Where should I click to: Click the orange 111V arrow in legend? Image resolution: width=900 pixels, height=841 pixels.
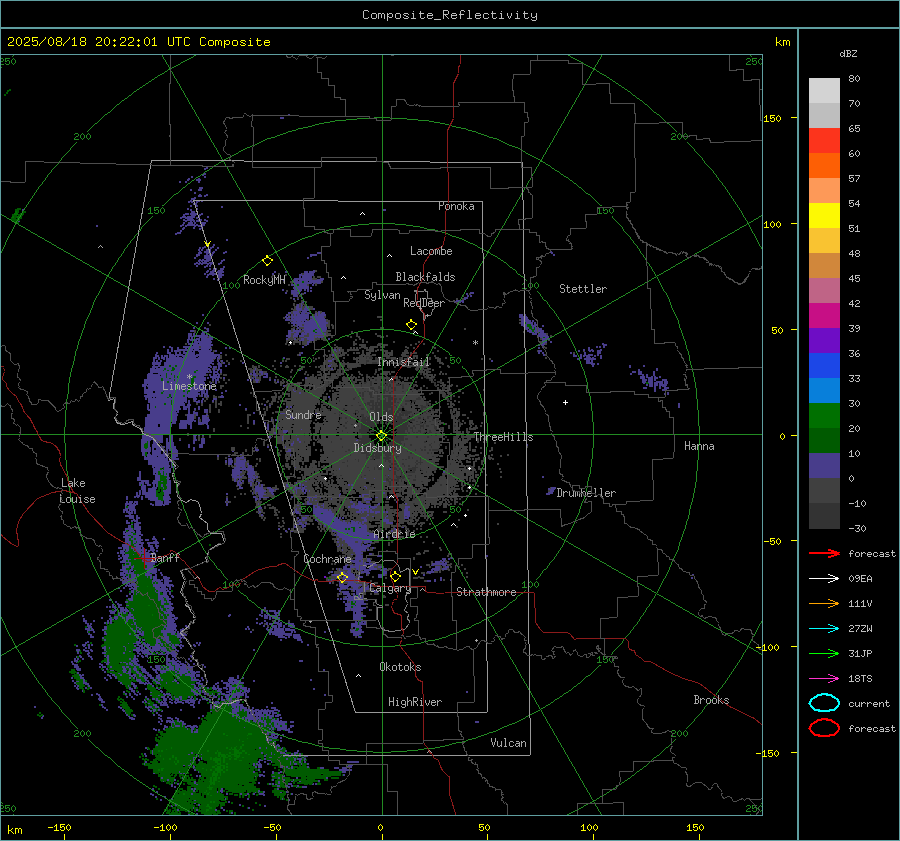[824, 603]
